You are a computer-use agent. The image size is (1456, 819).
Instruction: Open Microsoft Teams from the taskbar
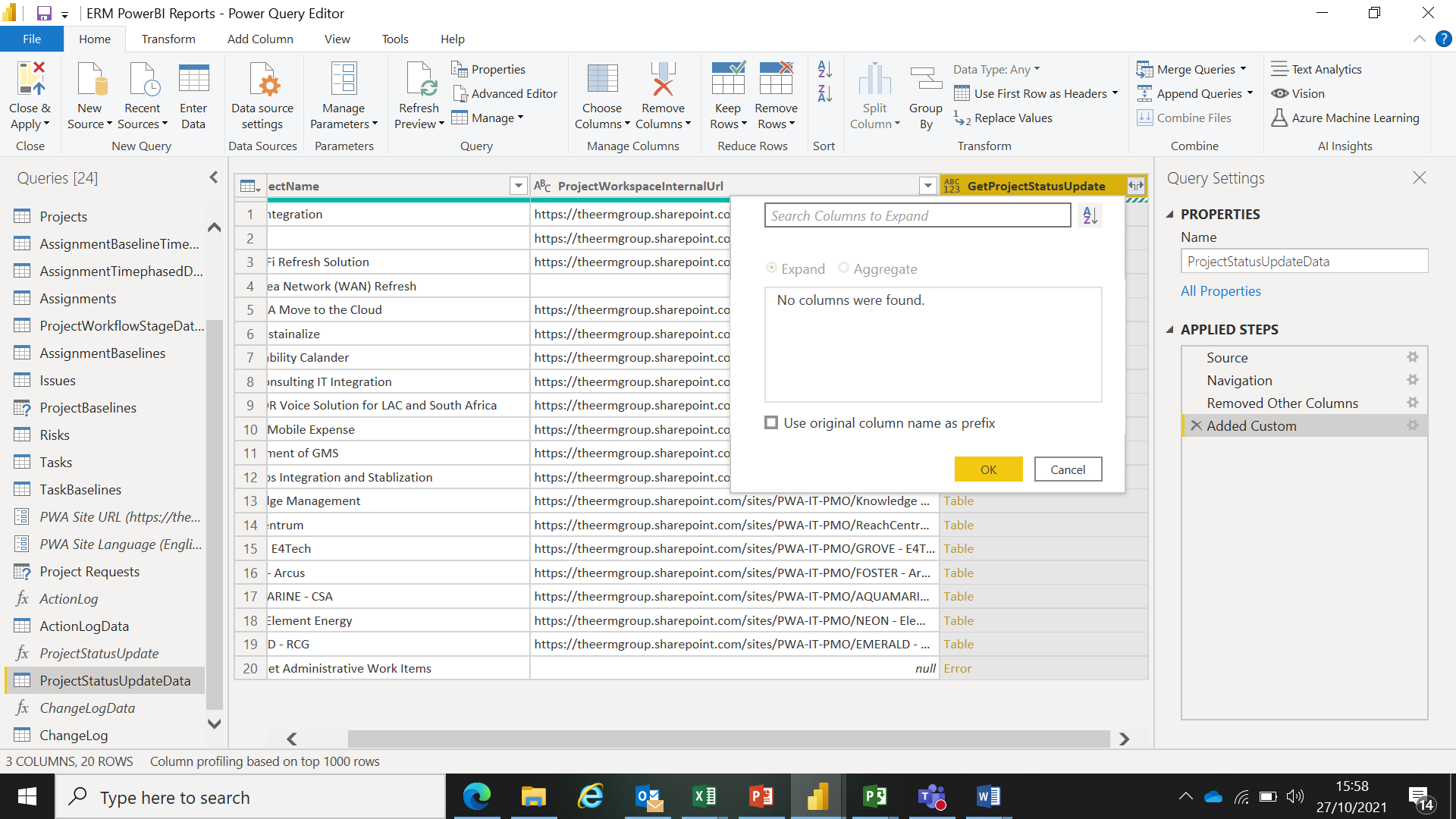point(932,796)
